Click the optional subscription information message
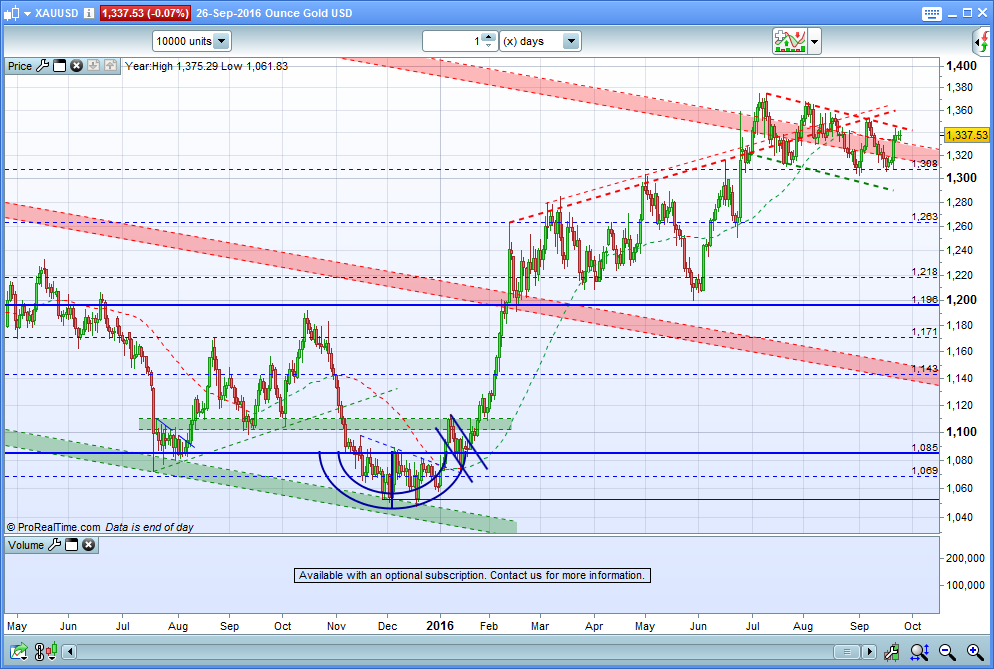The width and height of the screenshot is (994, 669). (472, 575)
